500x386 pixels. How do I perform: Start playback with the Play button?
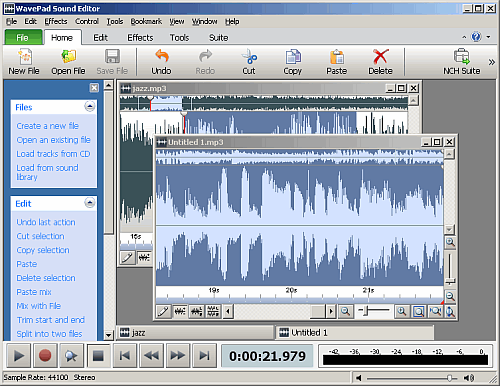tap(18, 356)
